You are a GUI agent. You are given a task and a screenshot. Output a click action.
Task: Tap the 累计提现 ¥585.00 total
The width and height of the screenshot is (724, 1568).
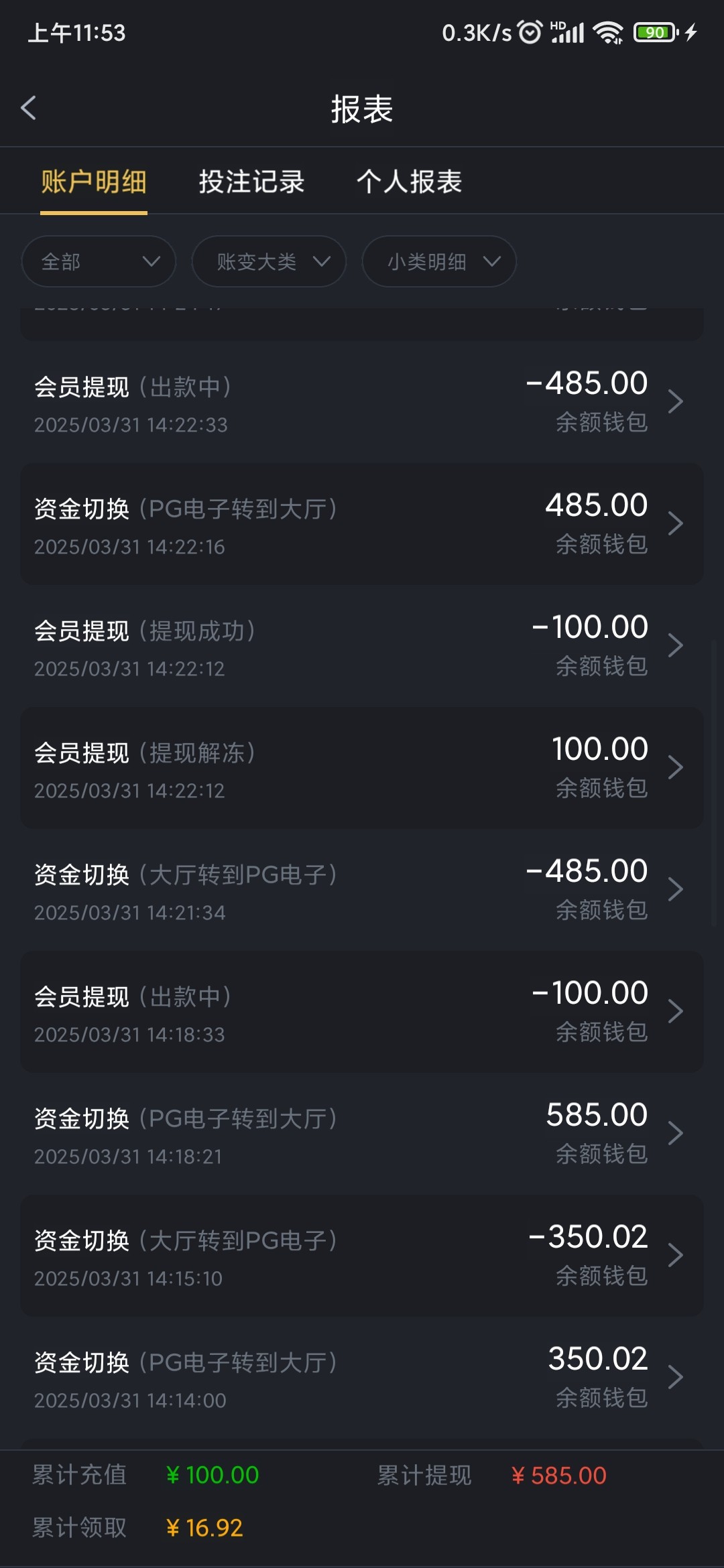point(558,1476)
